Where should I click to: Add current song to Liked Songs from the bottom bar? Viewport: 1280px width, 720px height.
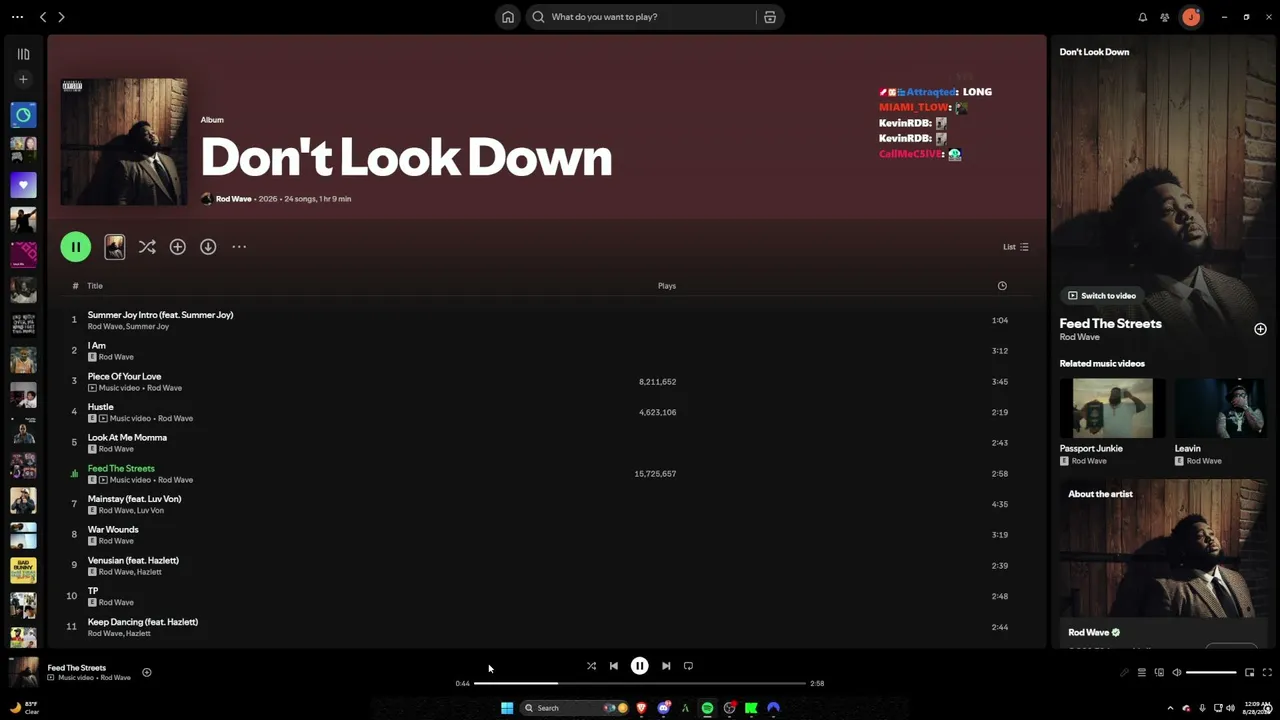coord(146,673)
